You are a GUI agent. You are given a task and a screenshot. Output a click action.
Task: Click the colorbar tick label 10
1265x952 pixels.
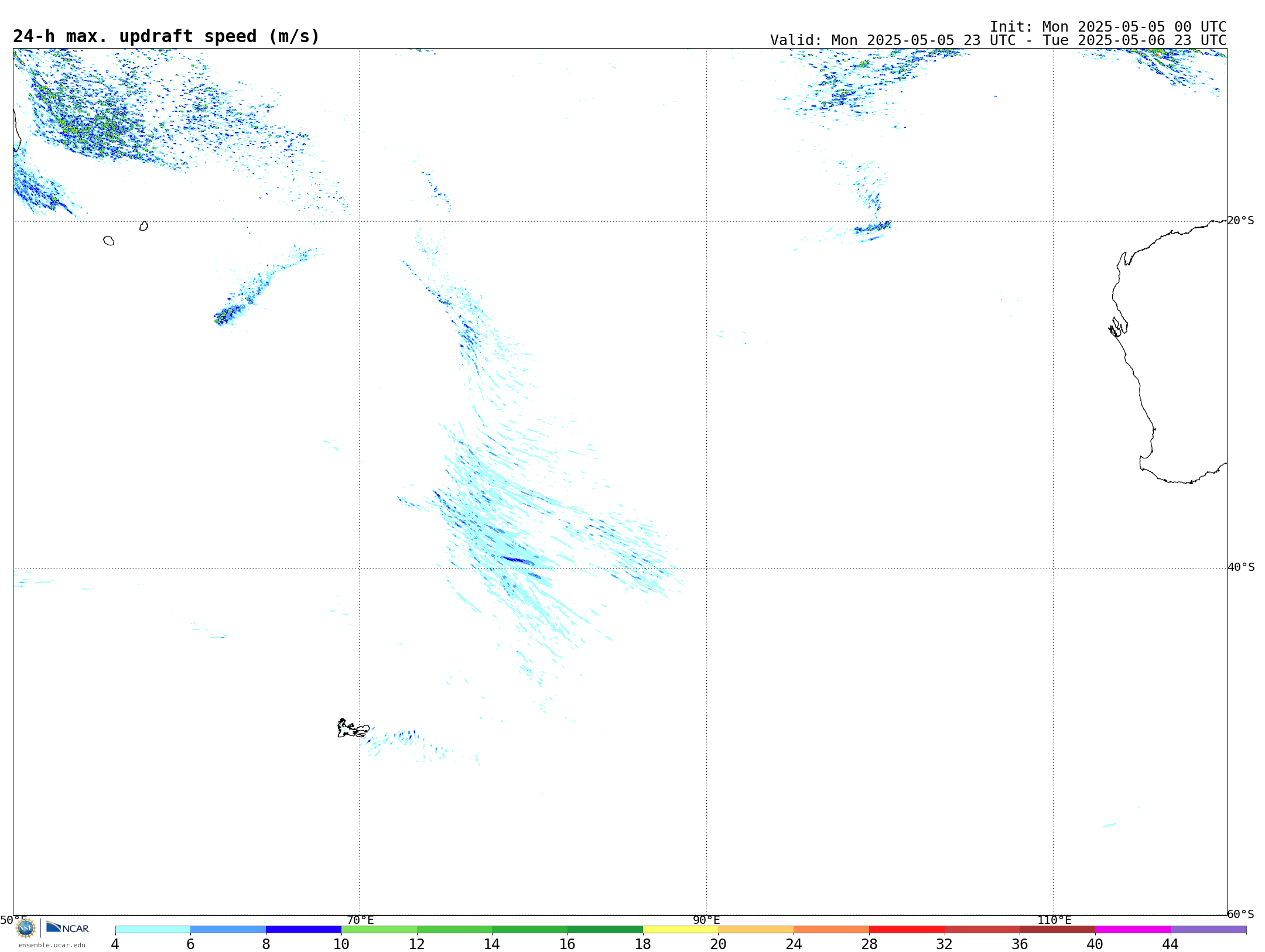tap(341, 944)
